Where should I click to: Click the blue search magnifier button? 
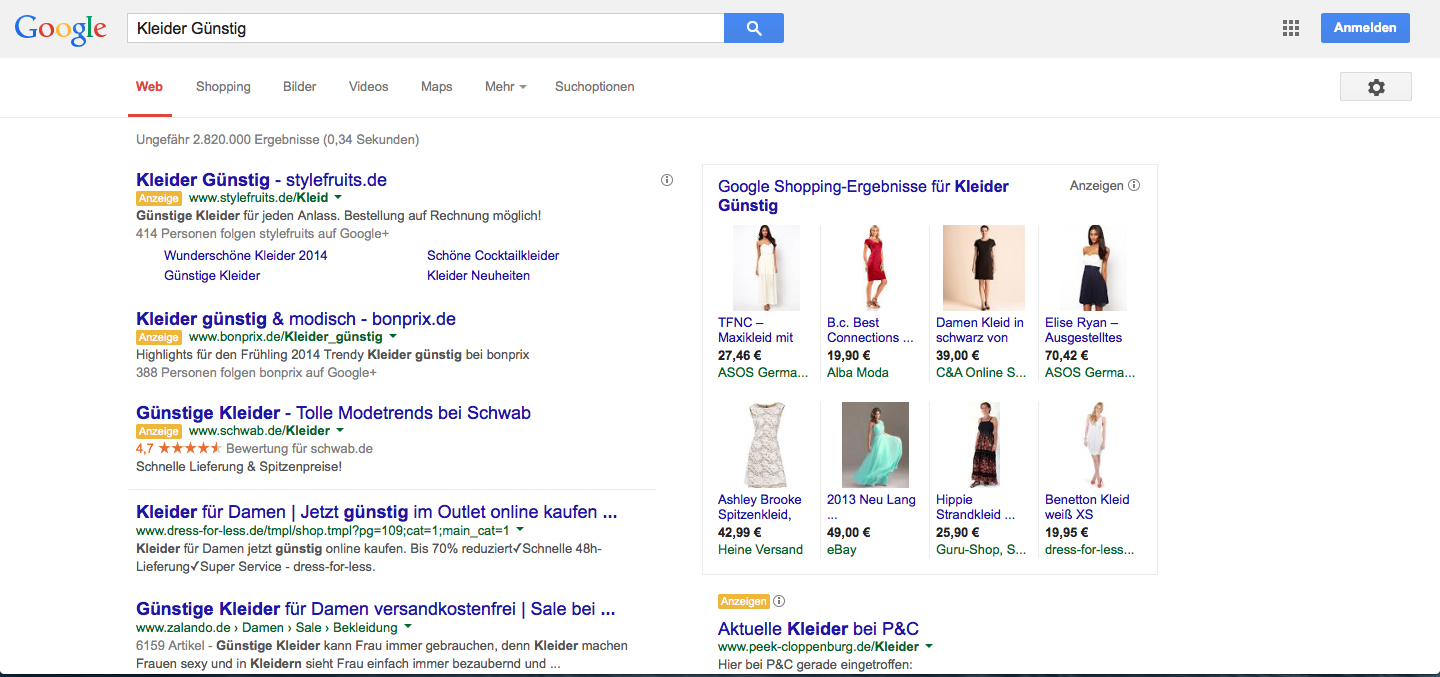[754, 28]
